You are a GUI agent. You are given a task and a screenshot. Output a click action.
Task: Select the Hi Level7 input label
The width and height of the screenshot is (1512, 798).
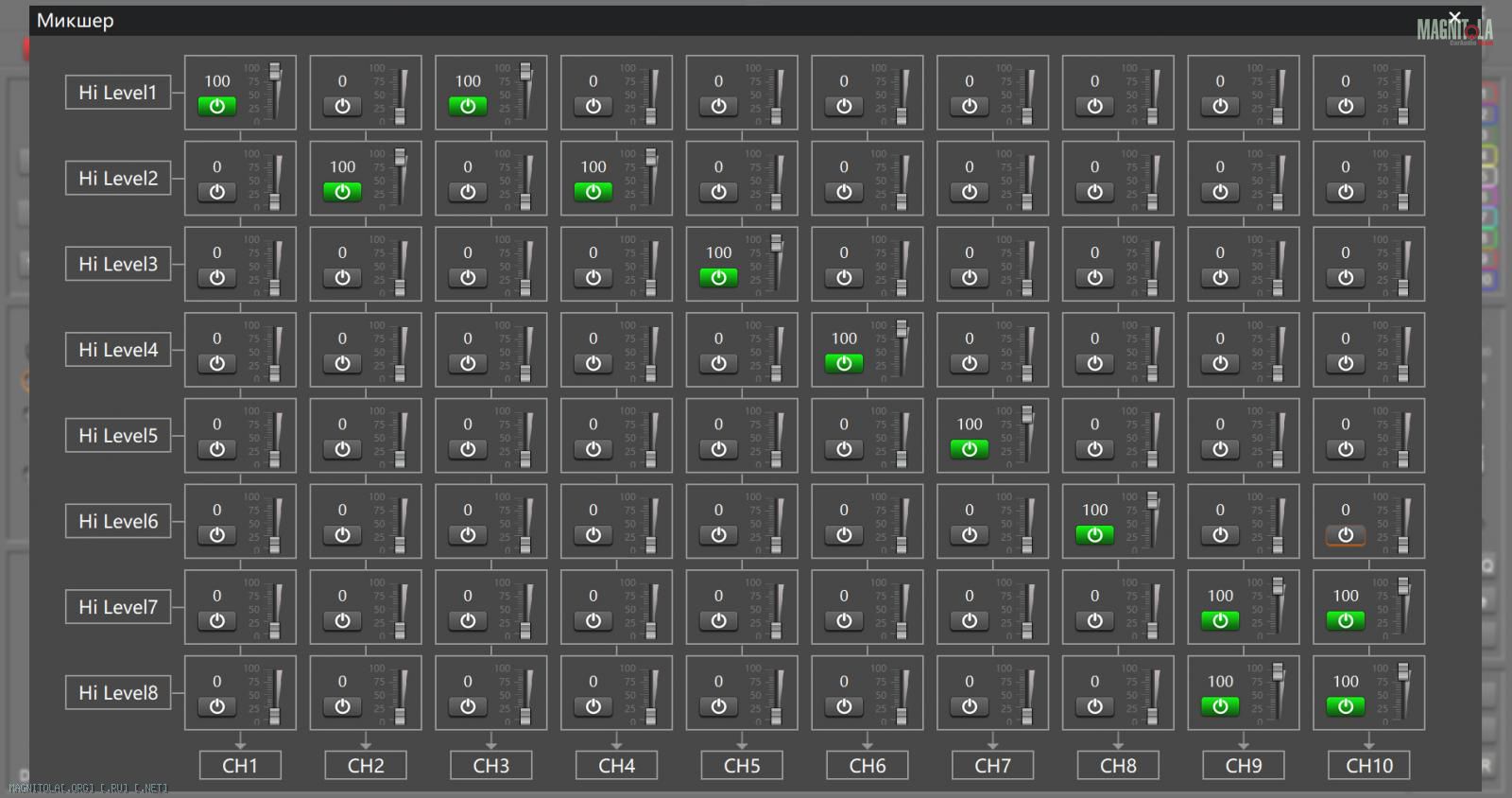point(118,607)
